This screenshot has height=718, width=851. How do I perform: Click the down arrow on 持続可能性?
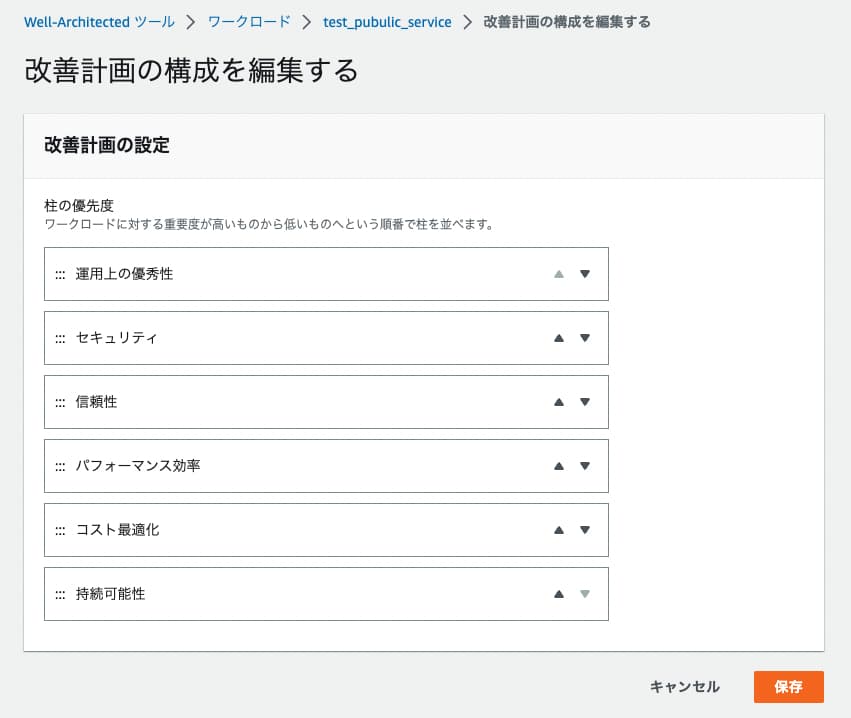585,594
